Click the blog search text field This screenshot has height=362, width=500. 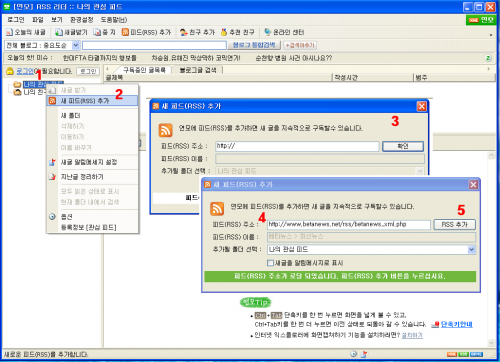point(154,45)
